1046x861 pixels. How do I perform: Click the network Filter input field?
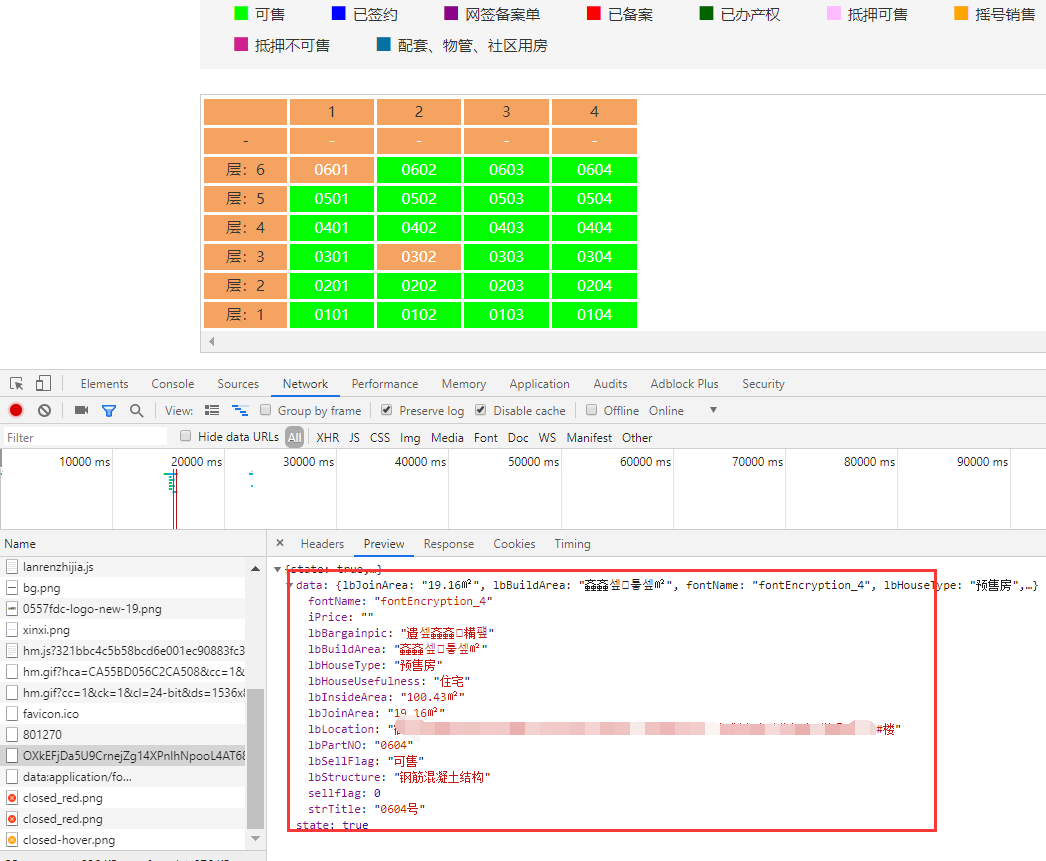[85, 437]
